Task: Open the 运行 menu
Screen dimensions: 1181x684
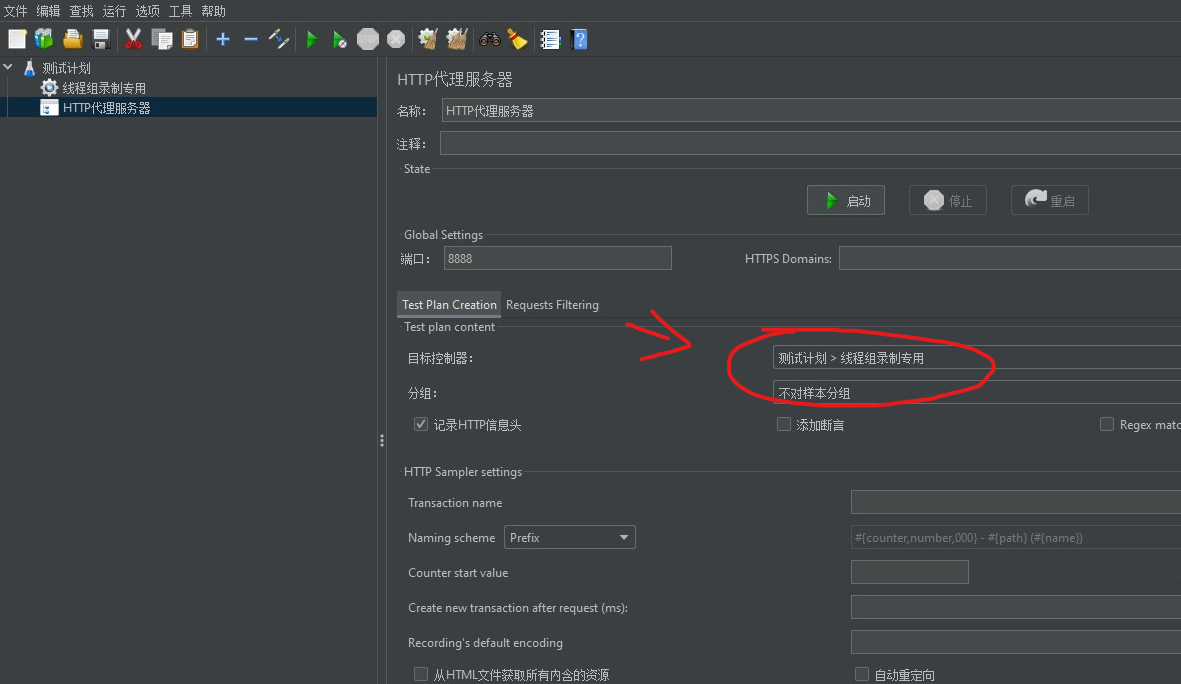Action: pyautogui.click(x=114, y=11)
